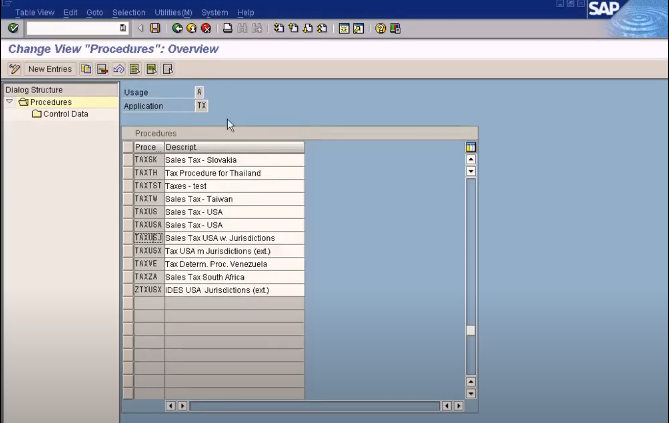Click the Deselect All icon
Image resolution: width=669 pixels, height=423 pixels.
pos(168,69)
